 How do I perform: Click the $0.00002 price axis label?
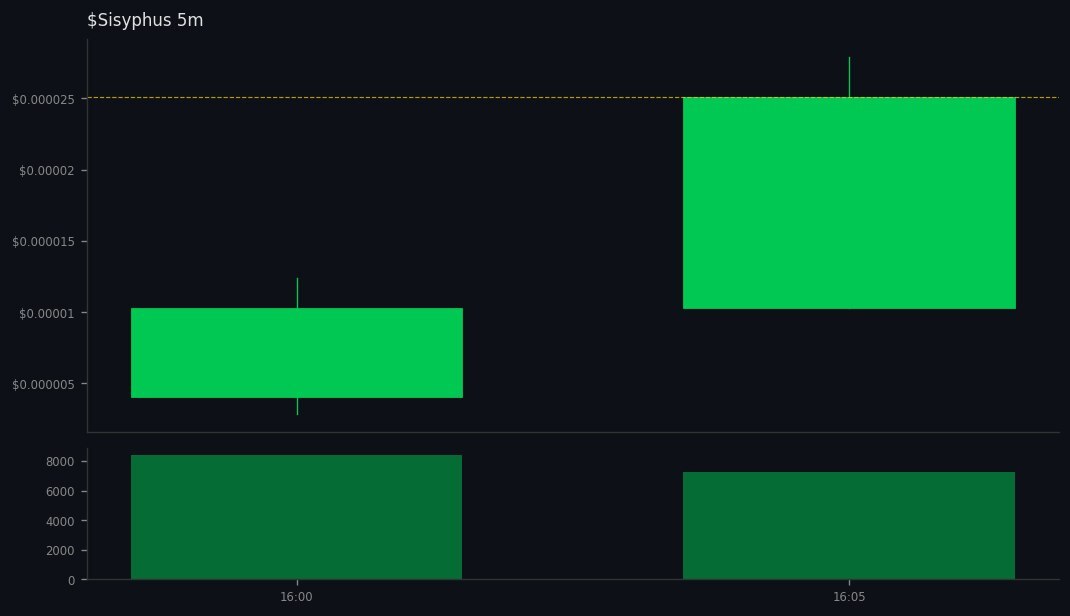(47, 171)
